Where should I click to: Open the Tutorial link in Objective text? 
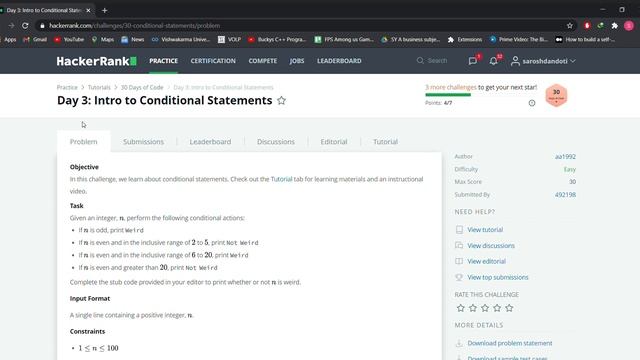281,179
